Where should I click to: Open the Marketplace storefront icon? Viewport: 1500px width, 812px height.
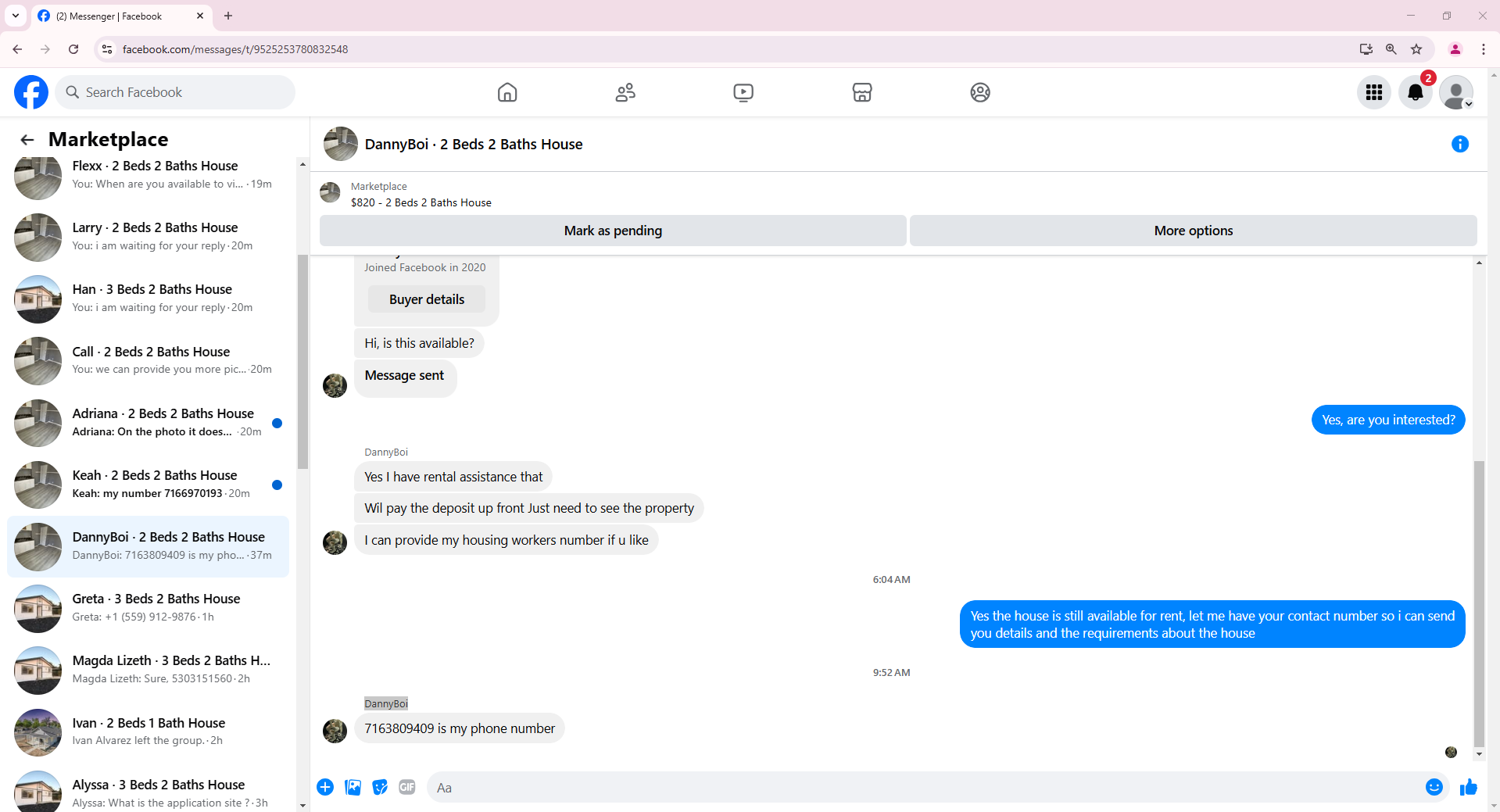862,92
